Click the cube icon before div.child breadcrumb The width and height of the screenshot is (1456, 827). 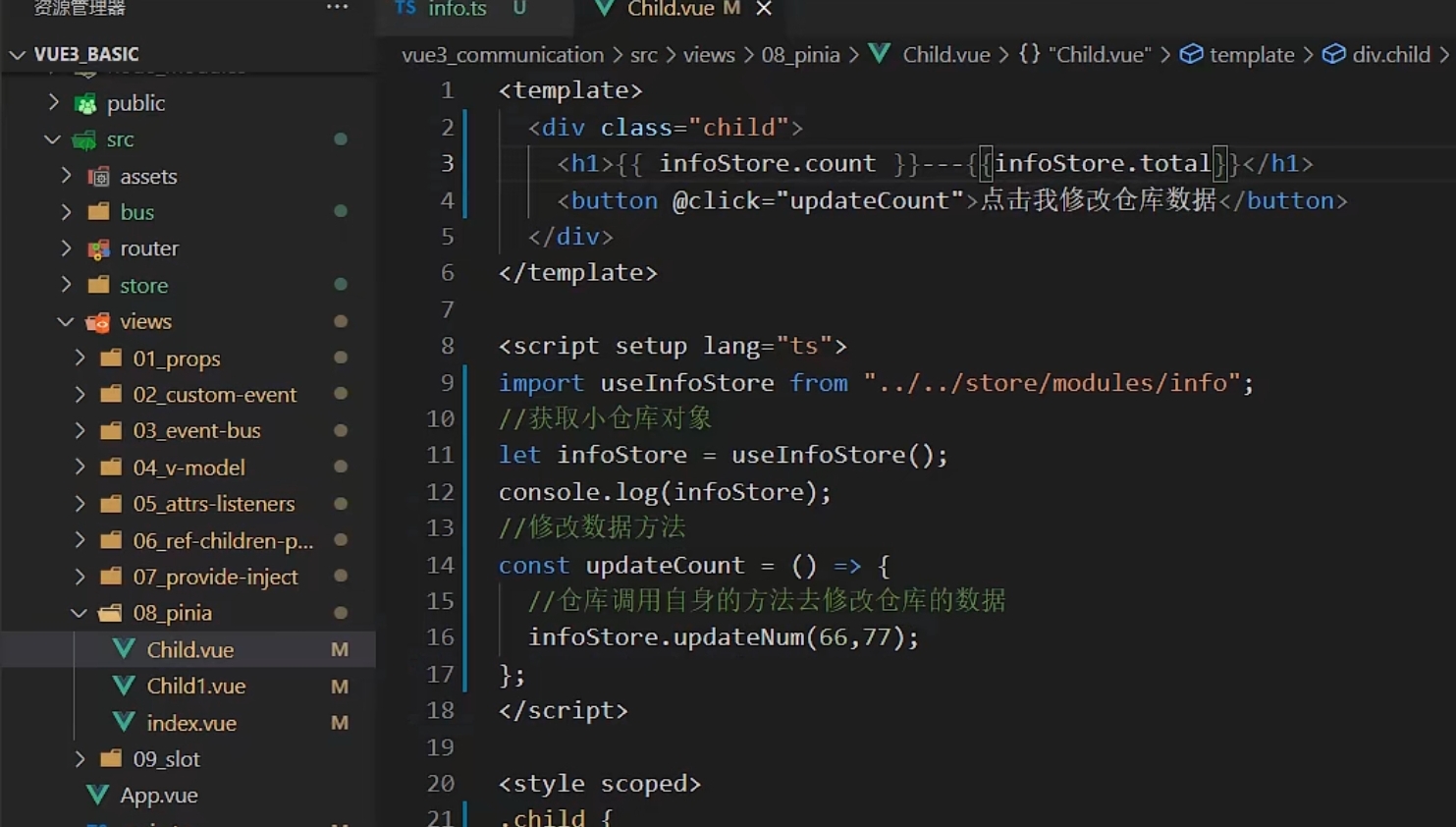click(1333, 54)
